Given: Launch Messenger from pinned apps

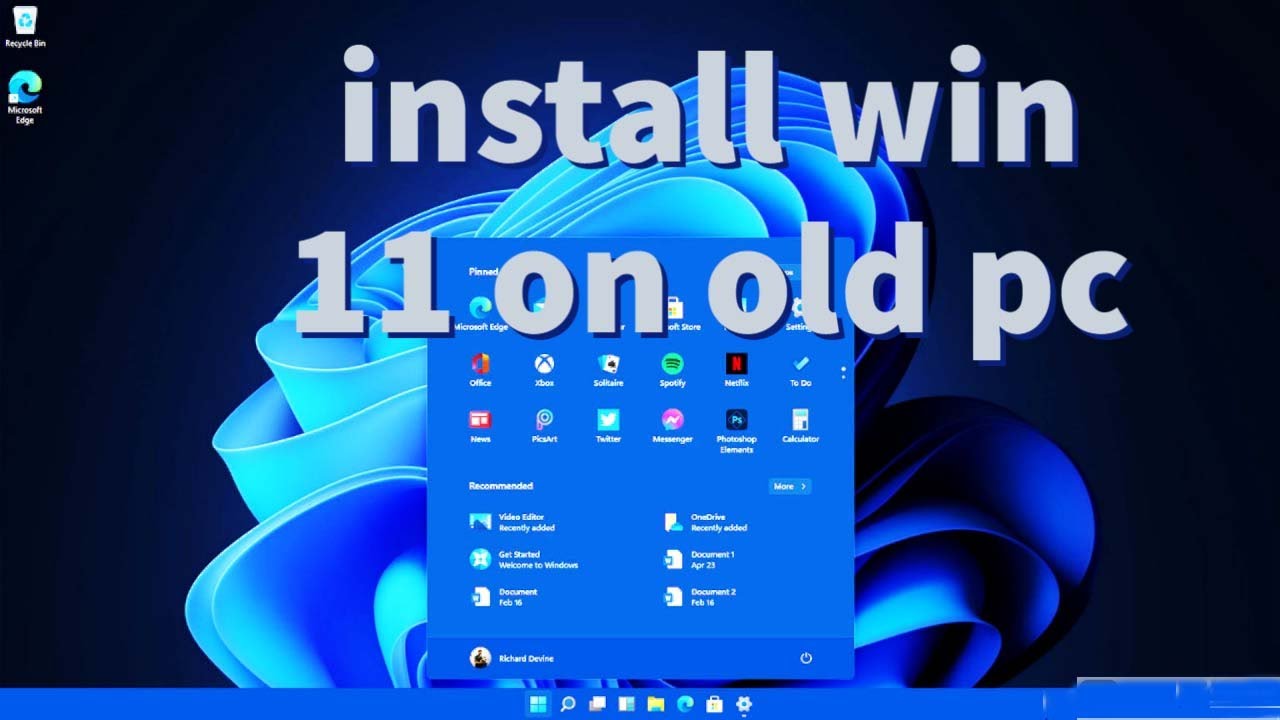Looking at the screenshot, I should [672, 425].
